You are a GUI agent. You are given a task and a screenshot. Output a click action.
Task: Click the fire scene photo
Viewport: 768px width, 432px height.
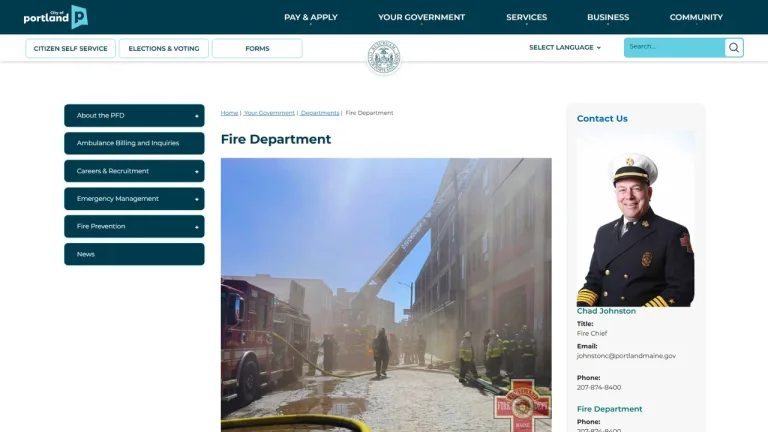click(386, 295)
